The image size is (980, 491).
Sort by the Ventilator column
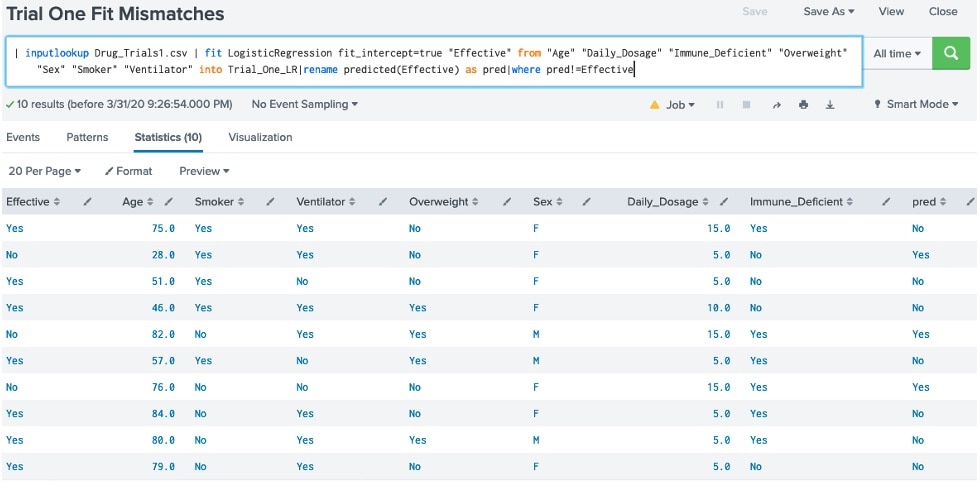[x=326, y=202]
